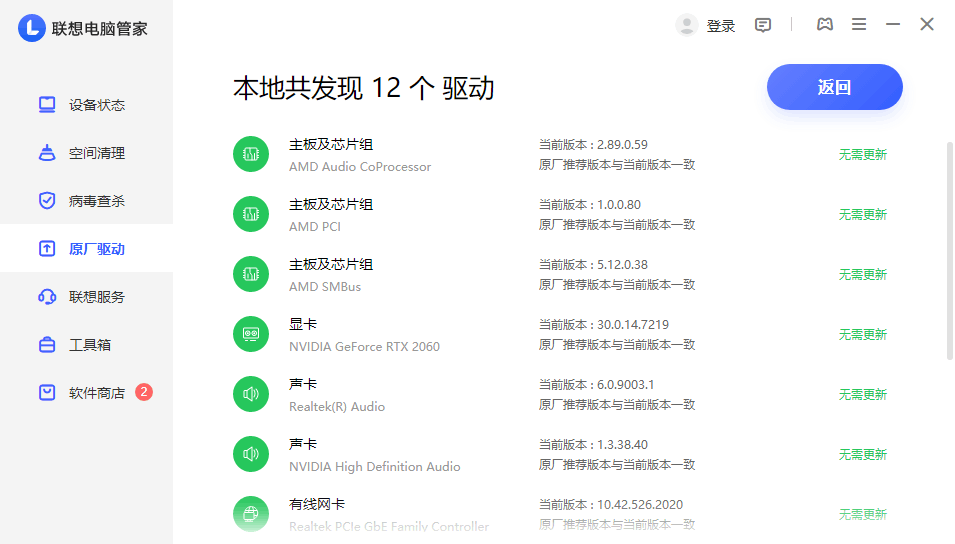
Task: Click the Lenovo PC Manager logo icon
Action: [32, 28]
